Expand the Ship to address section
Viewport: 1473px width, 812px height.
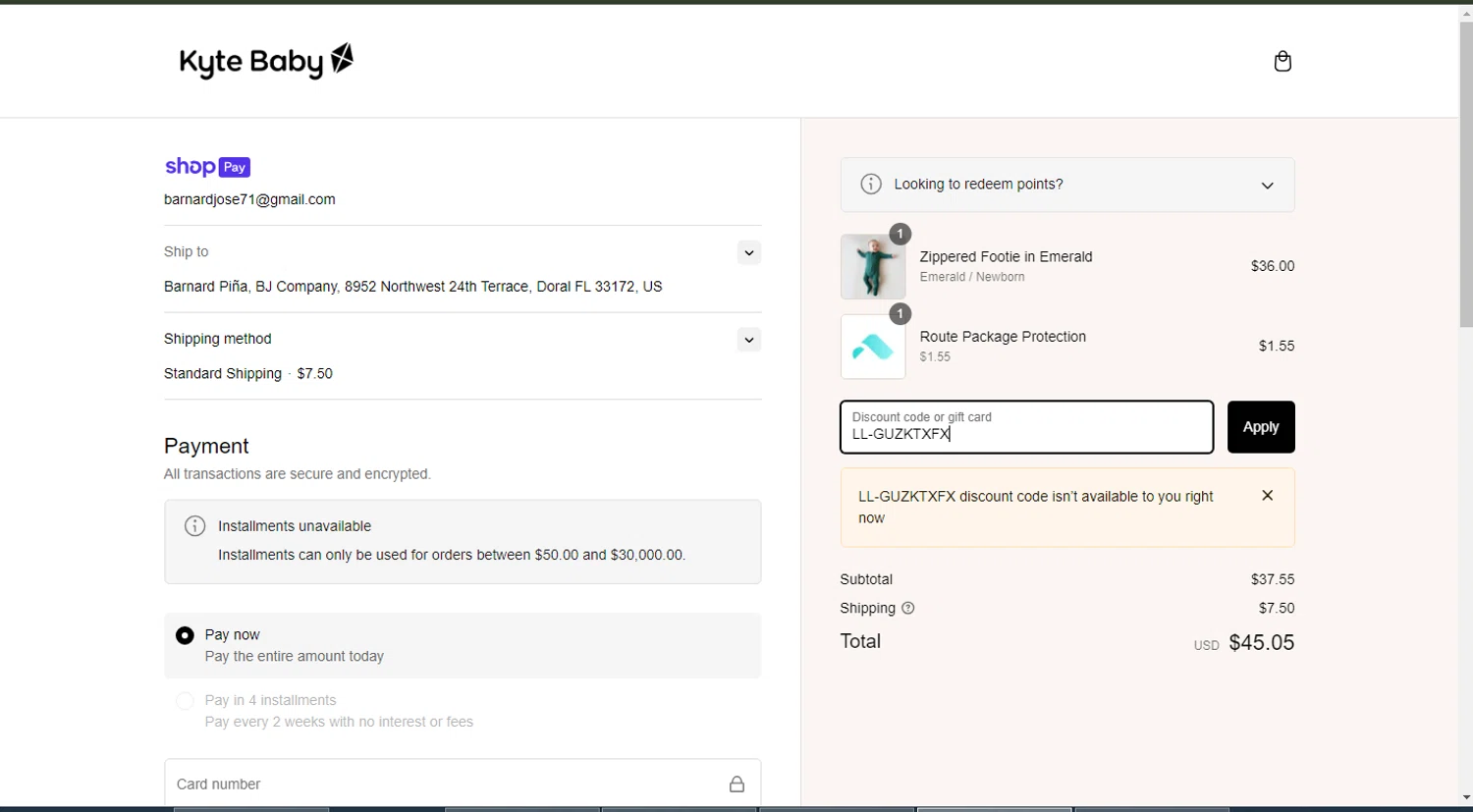click(x=749, y=253)
